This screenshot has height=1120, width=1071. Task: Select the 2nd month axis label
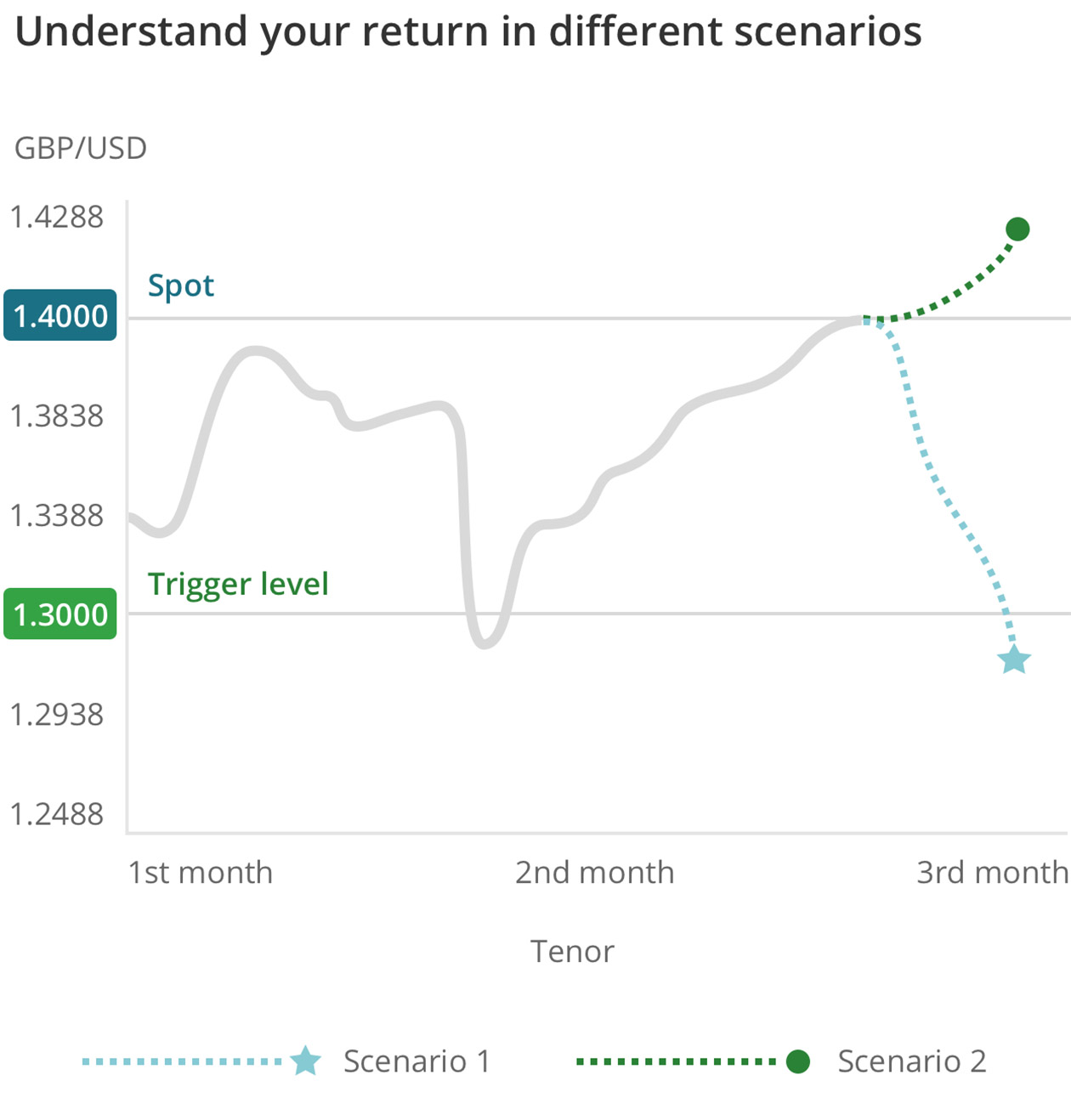click(595, 873)
